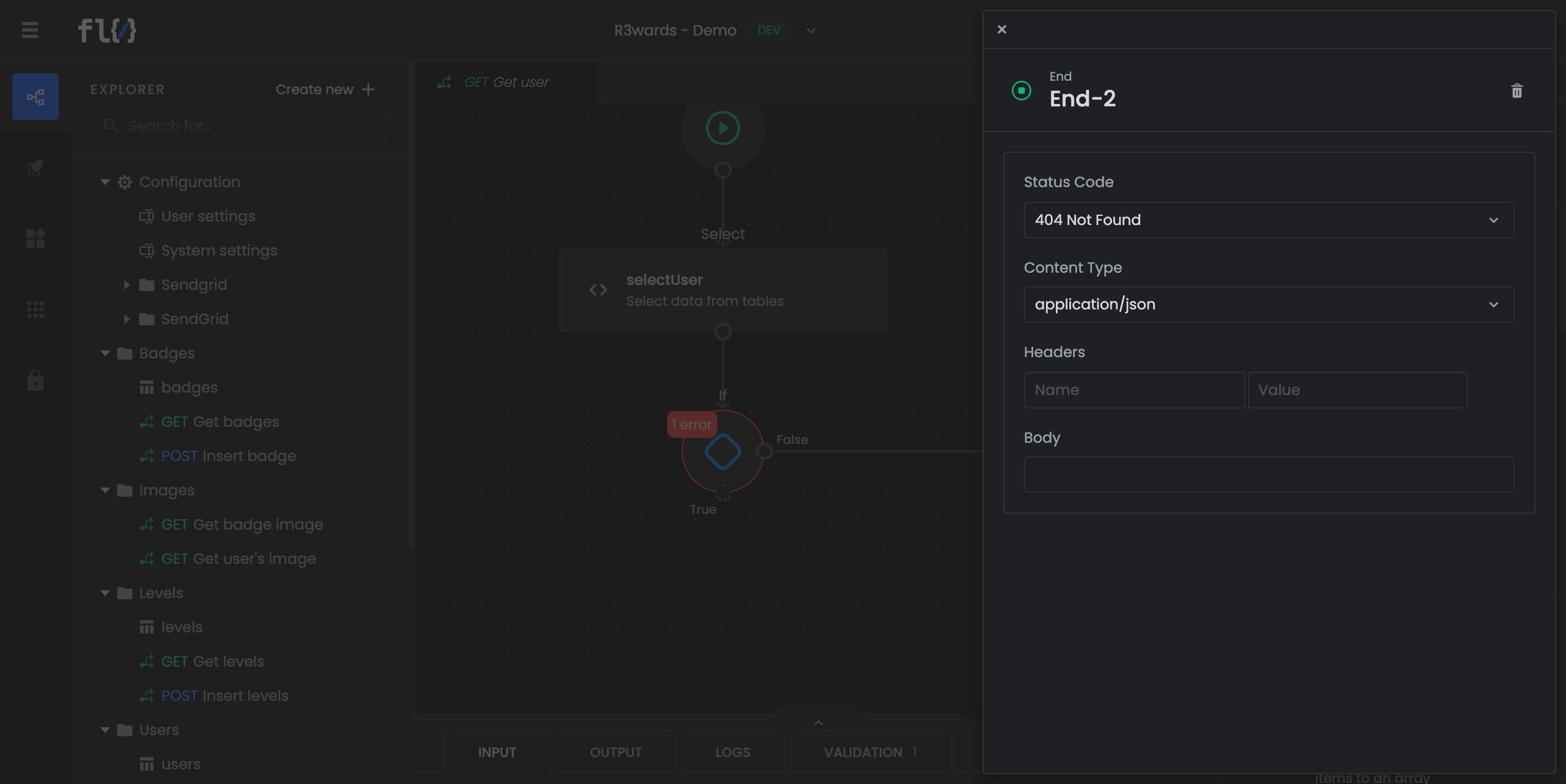Delete End-2 with the trash icon
Viewport: 1566px width, 784px height.
1516,91
